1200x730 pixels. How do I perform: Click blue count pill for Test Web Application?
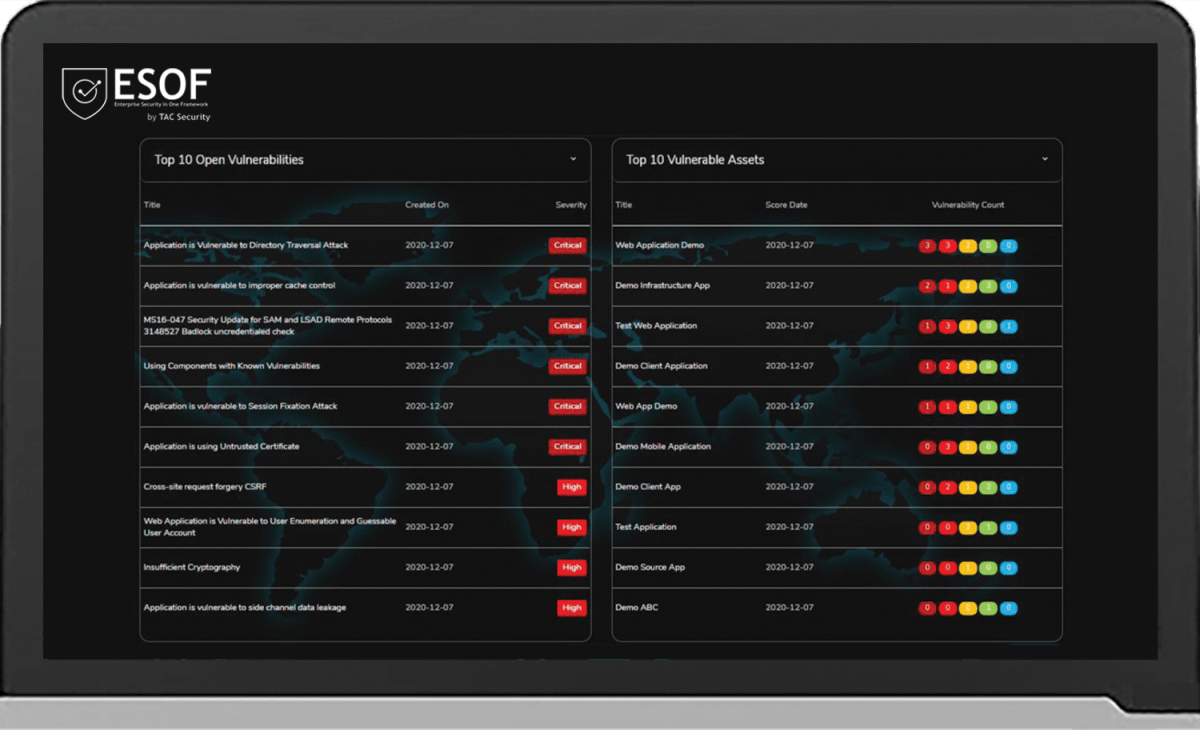point(1009,326)
